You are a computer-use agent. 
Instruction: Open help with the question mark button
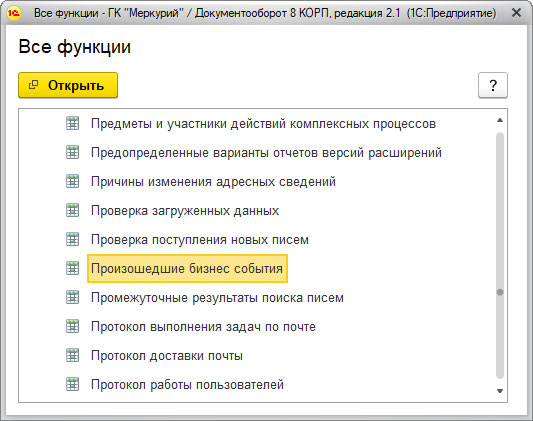coord(493,85)
